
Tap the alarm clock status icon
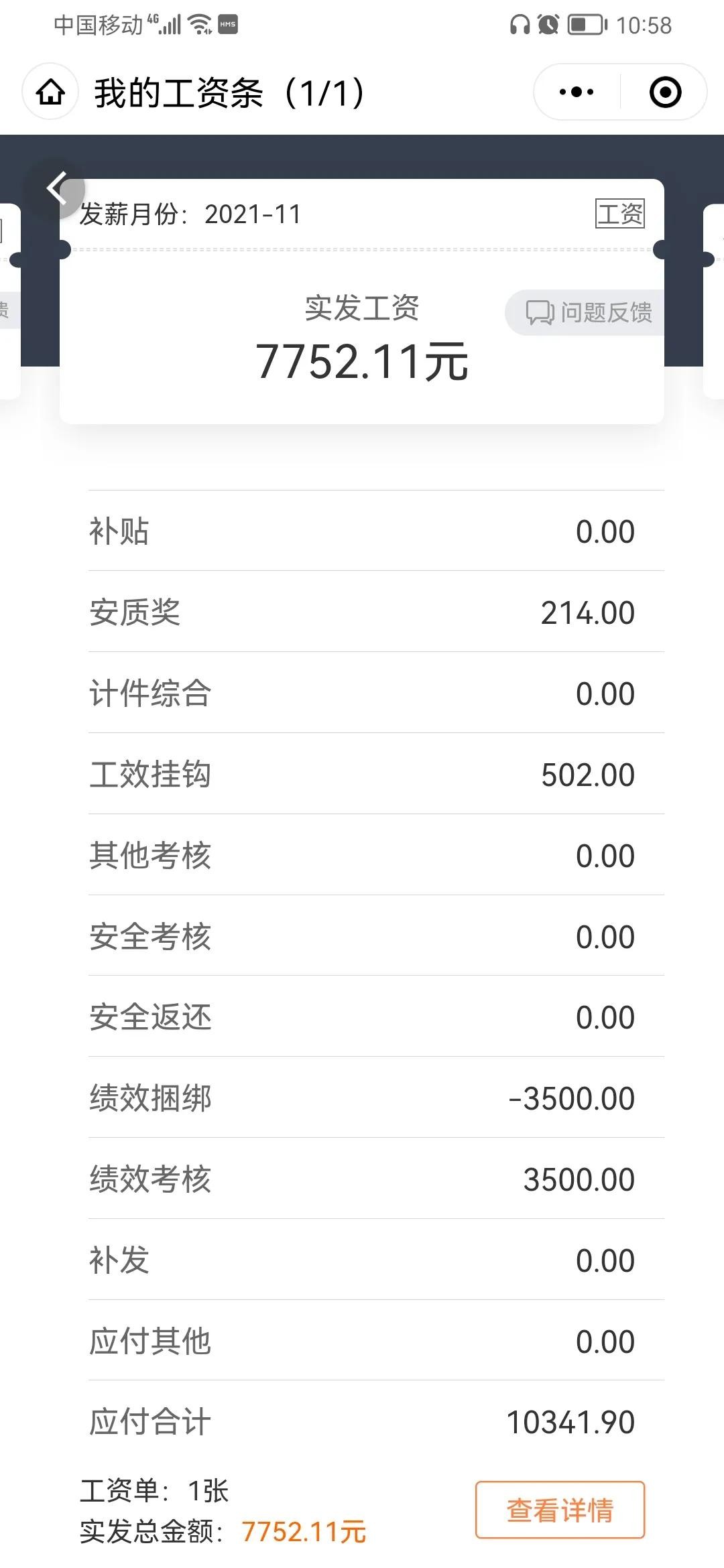click(548, 25)
